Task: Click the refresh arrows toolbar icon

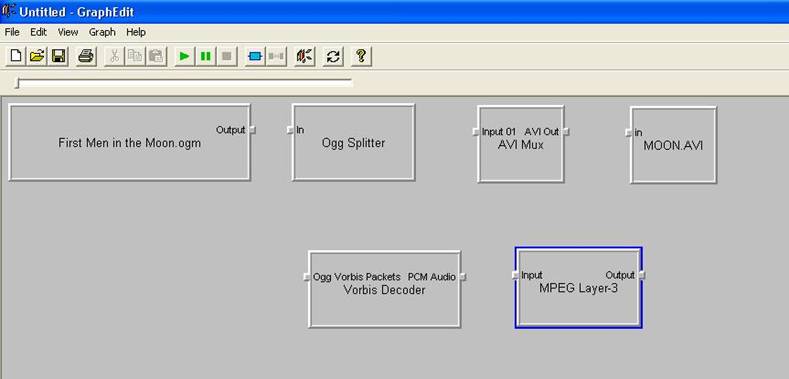Action: coord(333,56)
